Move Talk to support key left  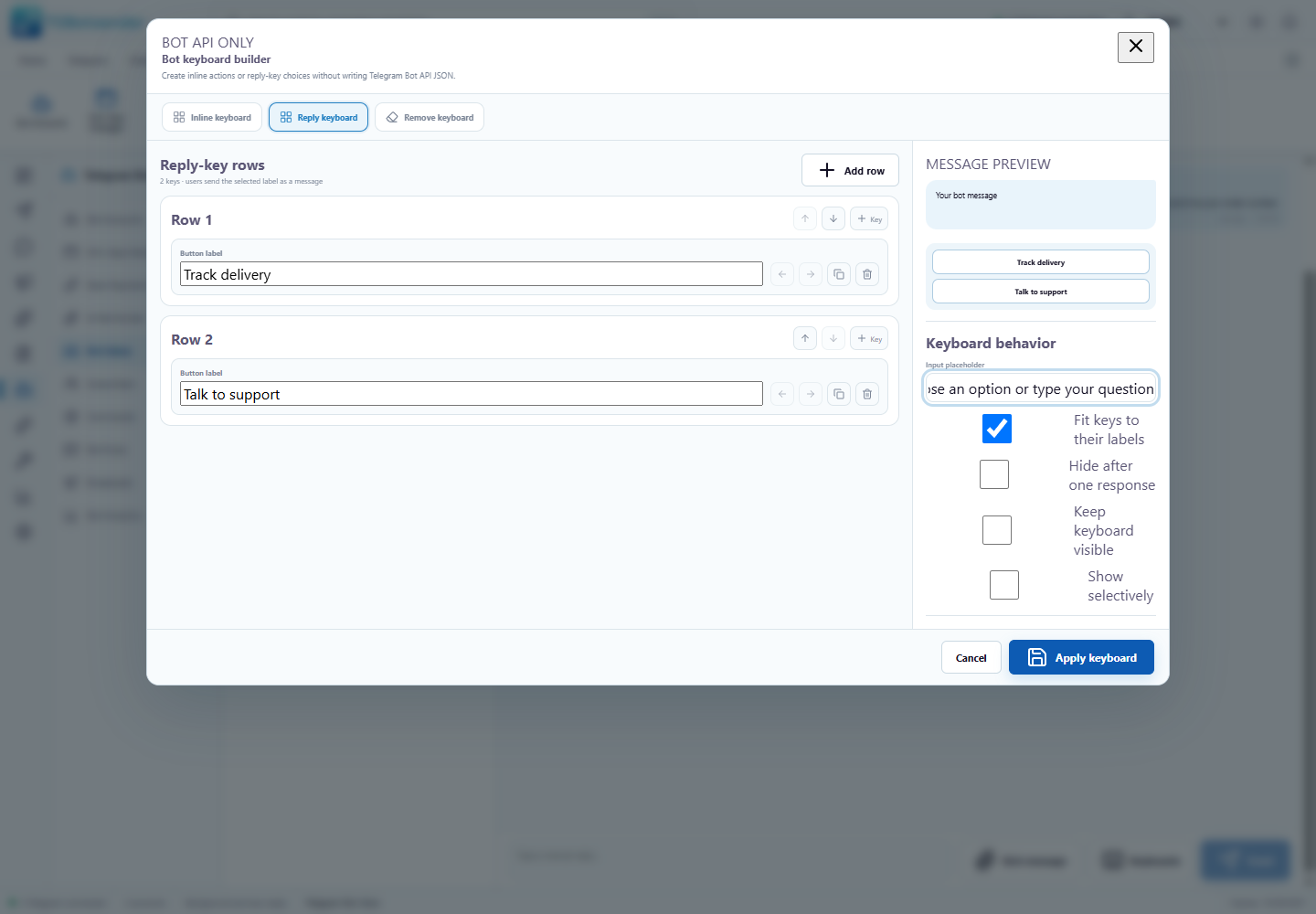click(782, 394)
